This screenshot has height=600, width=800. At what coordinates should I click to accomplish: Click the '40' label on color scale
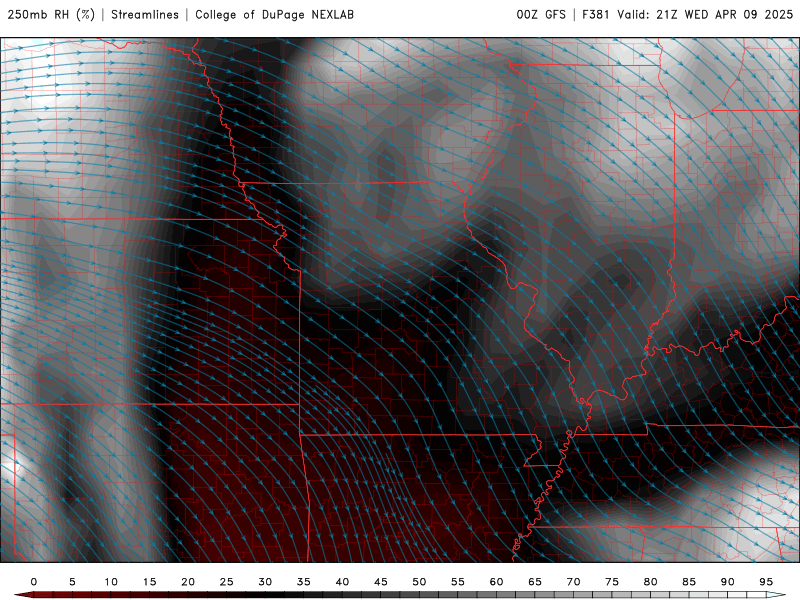tap(342, 582)
